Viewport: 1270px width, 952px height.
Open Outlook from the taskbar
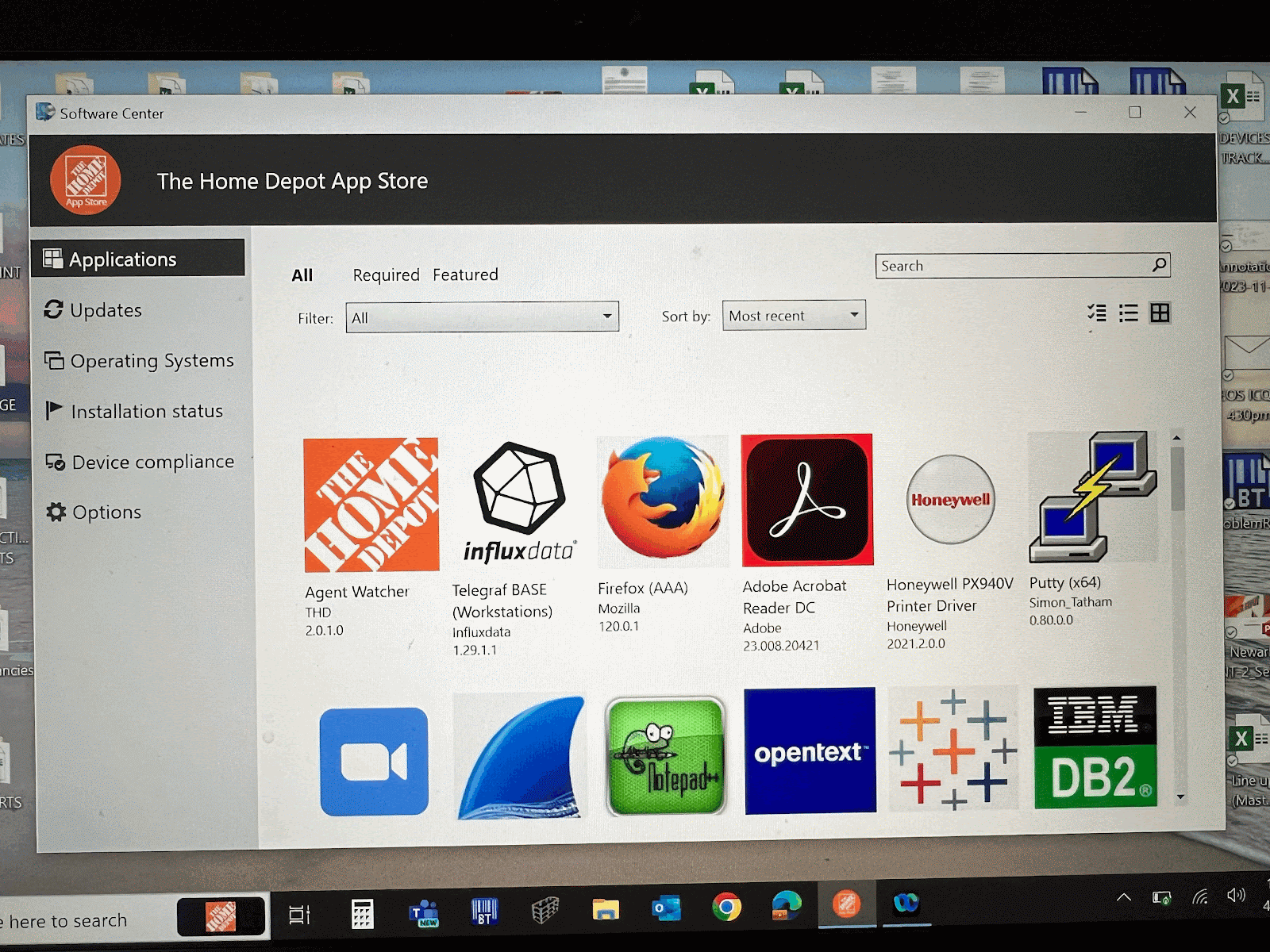(x=666, y=908)
